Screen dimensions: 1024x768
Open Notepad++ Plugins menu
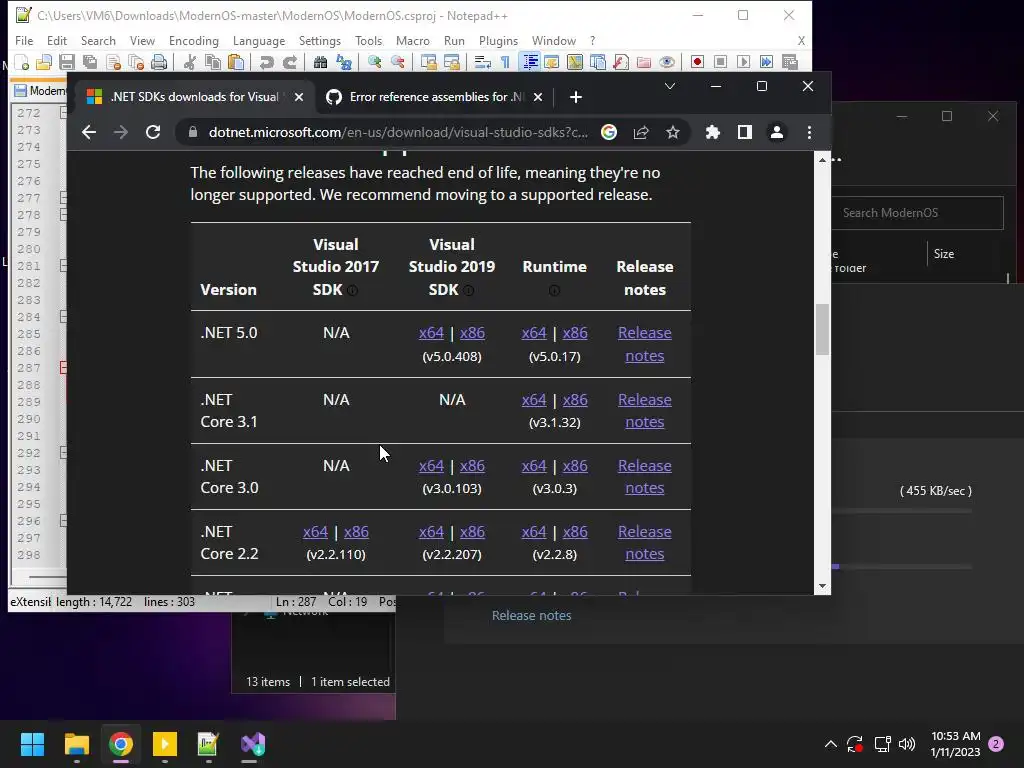click(498, 40)
